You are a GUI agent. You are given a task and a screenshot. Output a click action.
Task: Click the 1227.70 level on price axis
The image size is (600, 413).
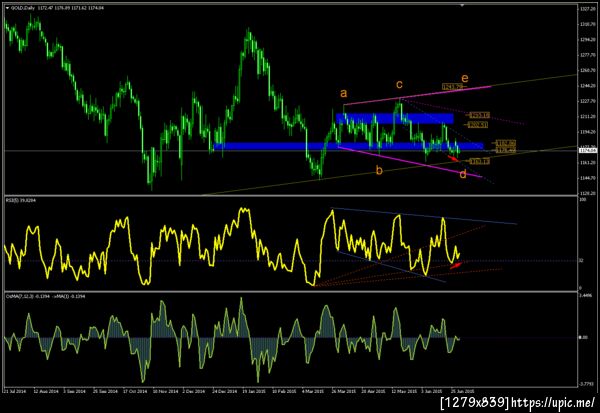point(587,101)
